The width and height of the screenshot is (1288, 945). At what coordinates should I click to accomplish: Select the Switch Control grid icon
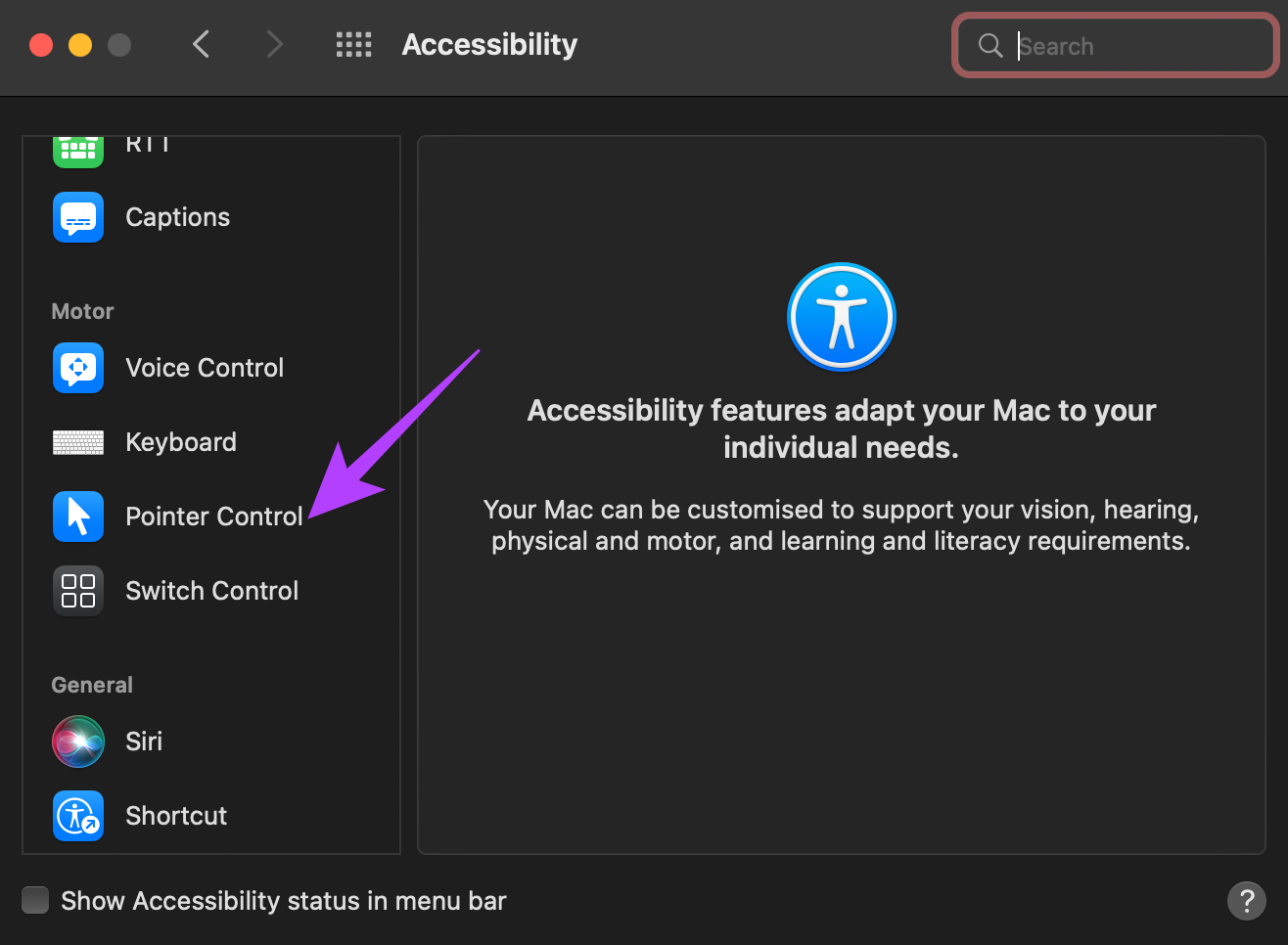point(78,591)
